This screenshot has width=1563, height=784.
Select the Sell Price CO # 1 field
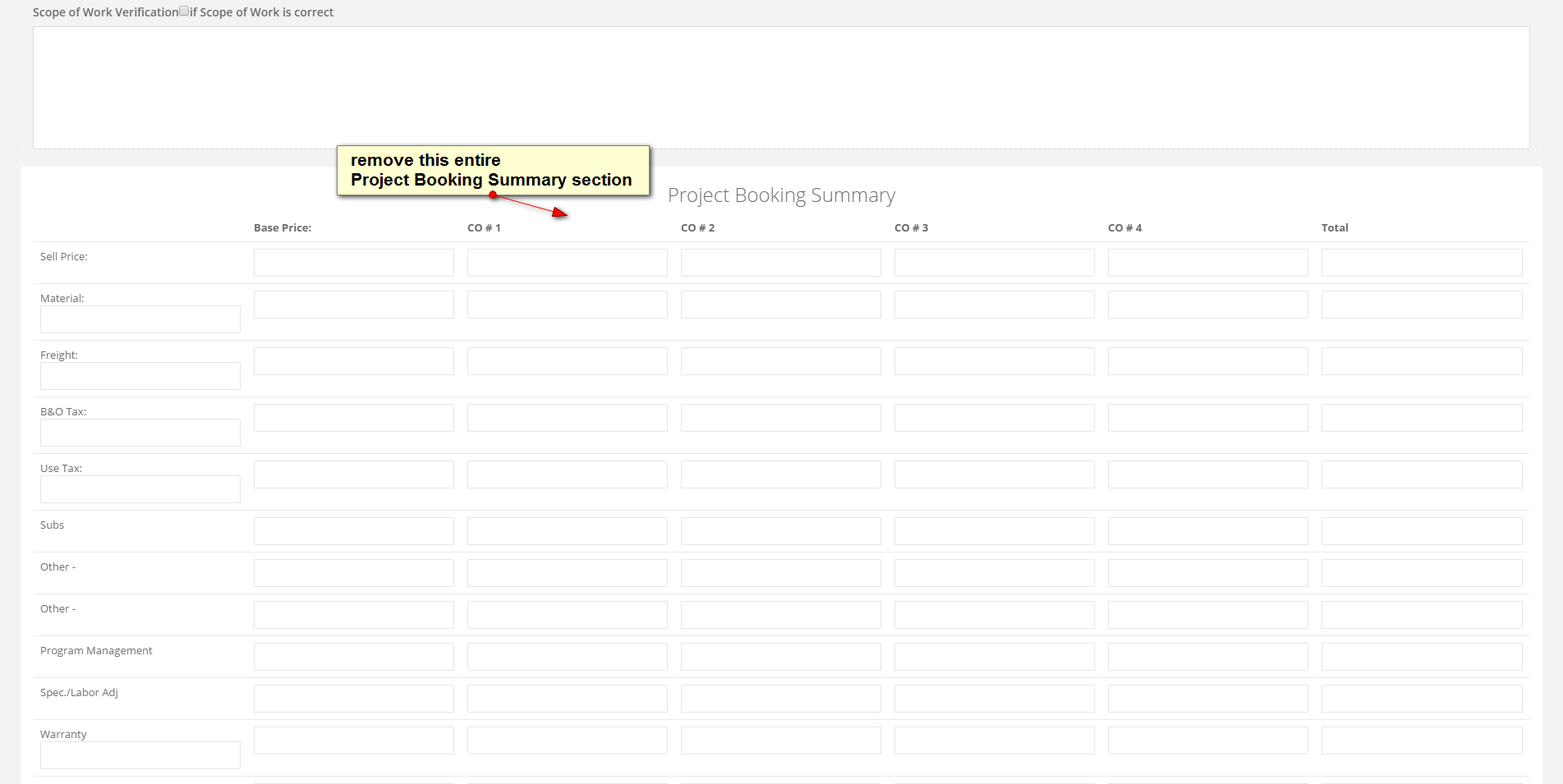[568, 263]
